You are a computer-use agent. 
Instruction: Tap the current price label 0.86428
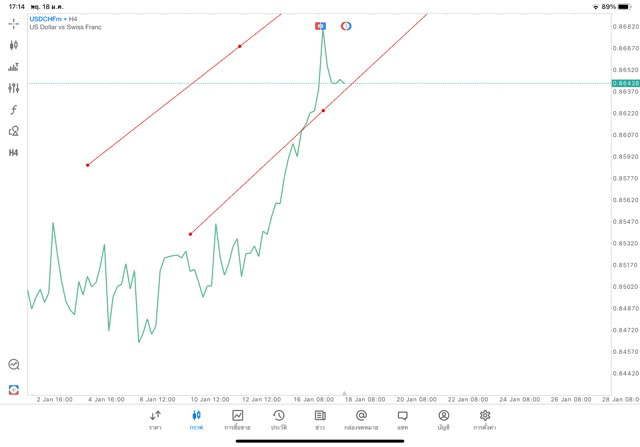[x=624, y=83]
